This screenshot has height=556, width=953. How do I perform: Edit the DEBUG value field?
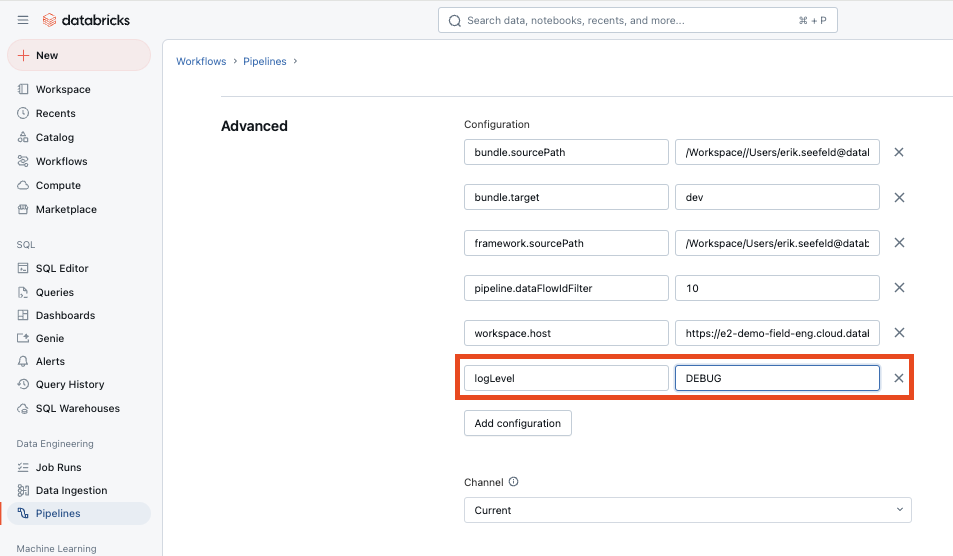coord(776,378)
